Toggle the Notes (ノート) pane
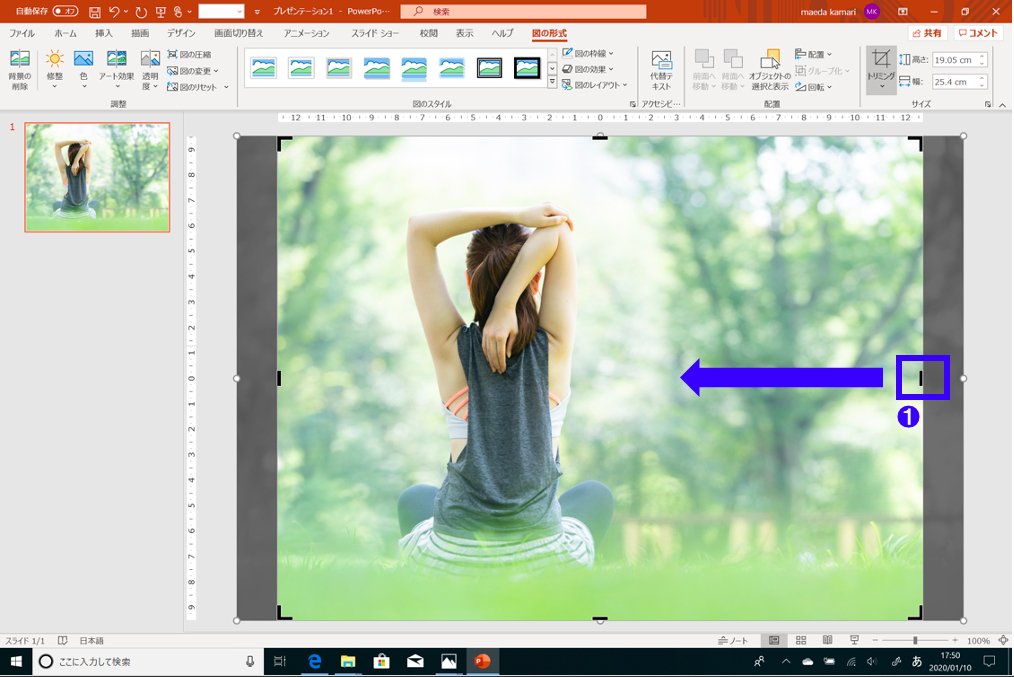 [x=733, y=640]
